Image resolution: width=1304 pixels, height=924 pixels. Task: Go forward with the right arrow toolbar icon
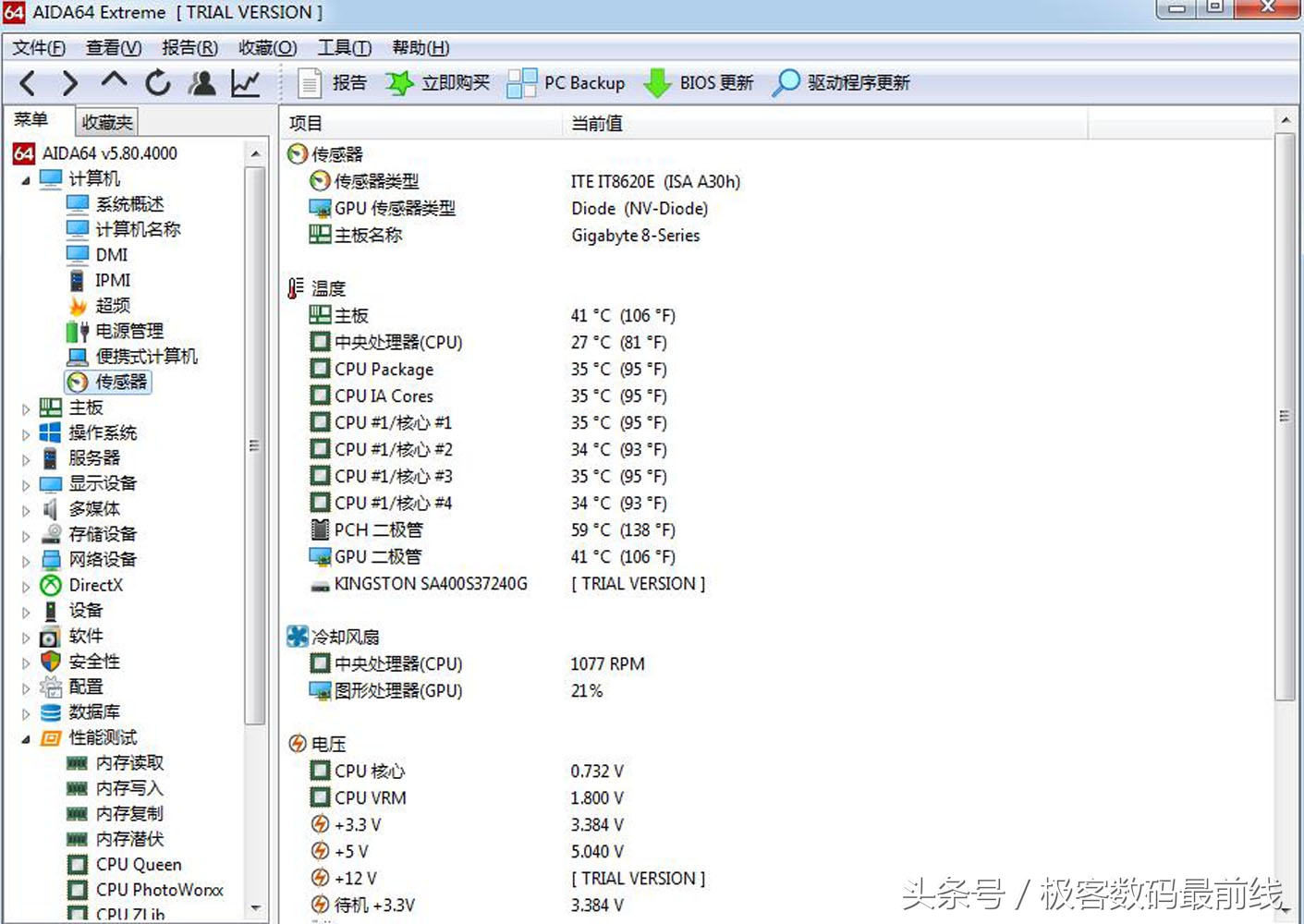point(70,83)
